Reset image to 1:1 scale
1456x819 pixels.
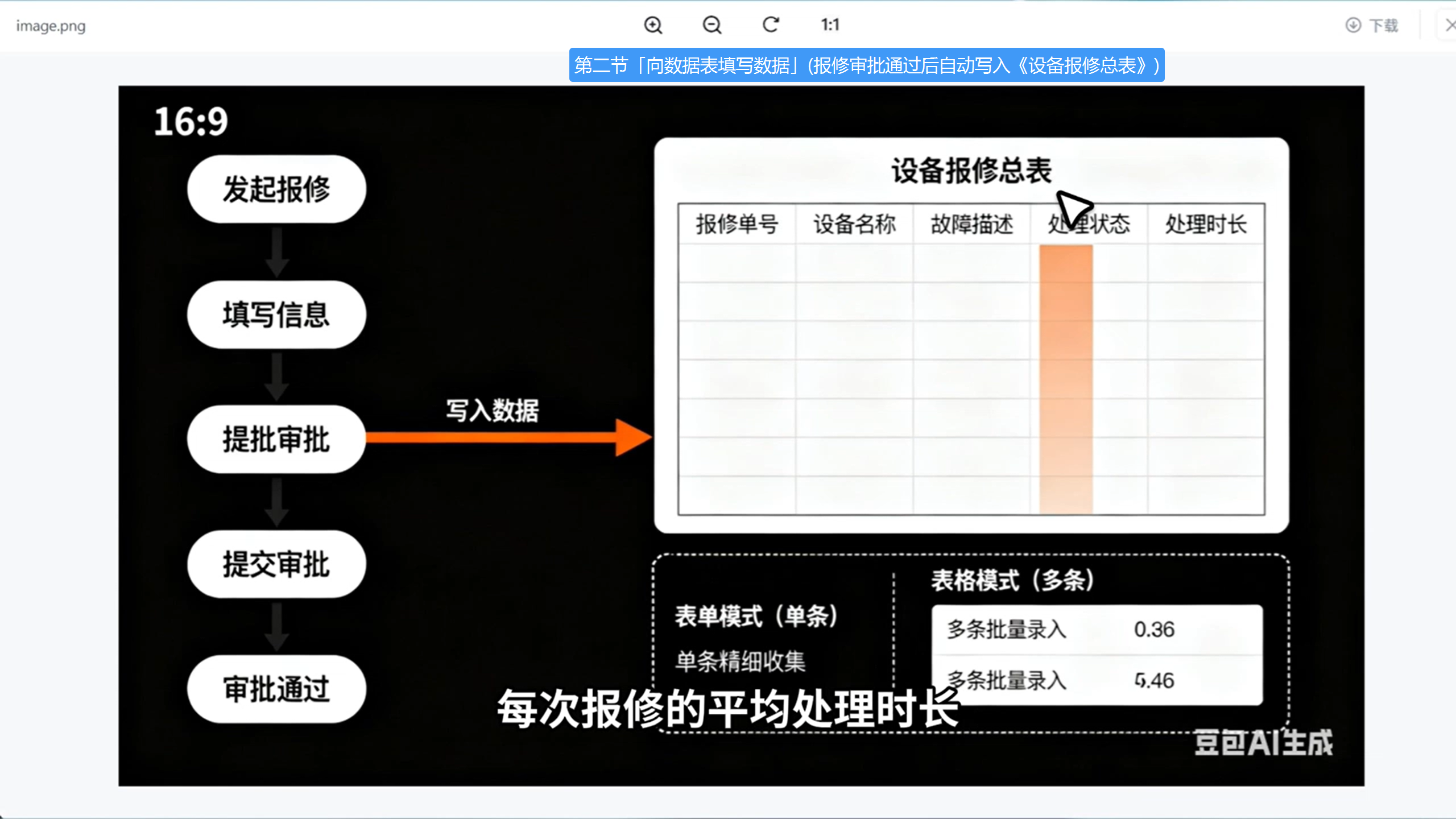[830, 25]
